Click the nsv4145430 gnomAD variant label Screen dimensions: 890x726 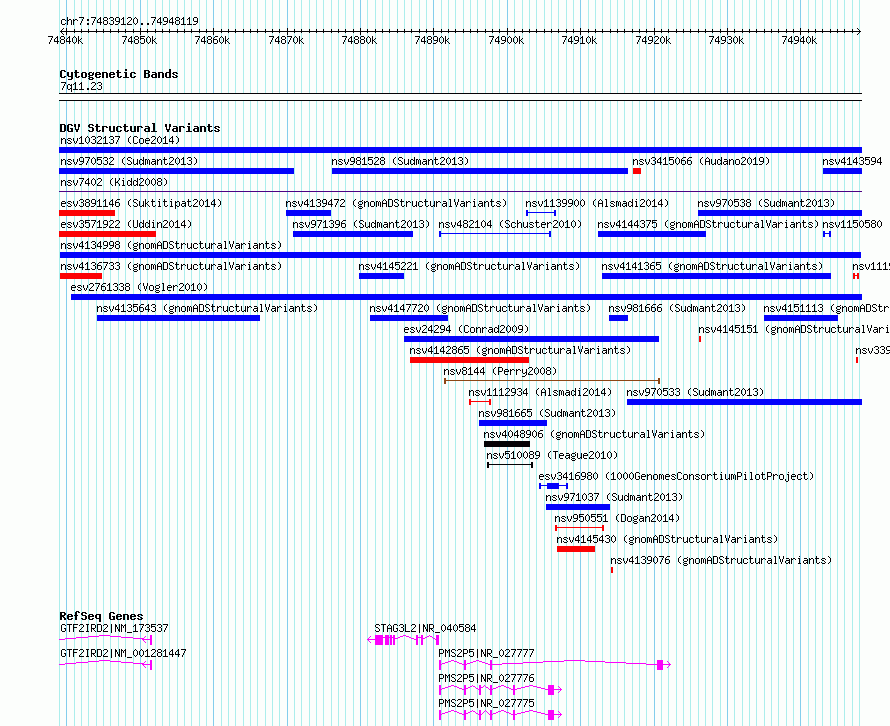(x=668, y=539)
